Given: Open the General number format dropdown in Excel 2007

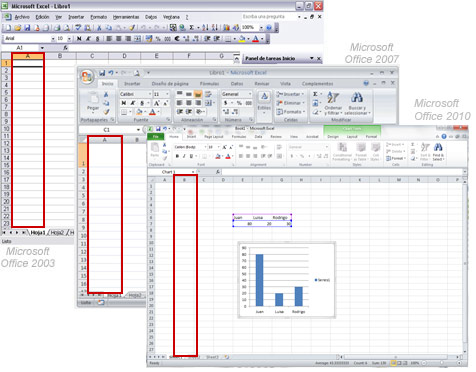Looking at the screenshot, I should (250, 94).
